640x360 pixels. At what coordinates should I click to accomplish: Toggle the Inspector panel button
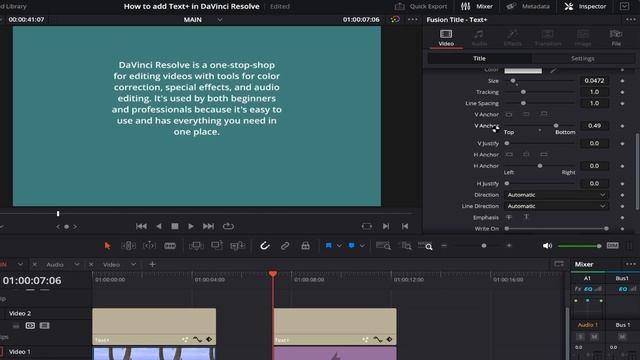[x=585, y=7]
